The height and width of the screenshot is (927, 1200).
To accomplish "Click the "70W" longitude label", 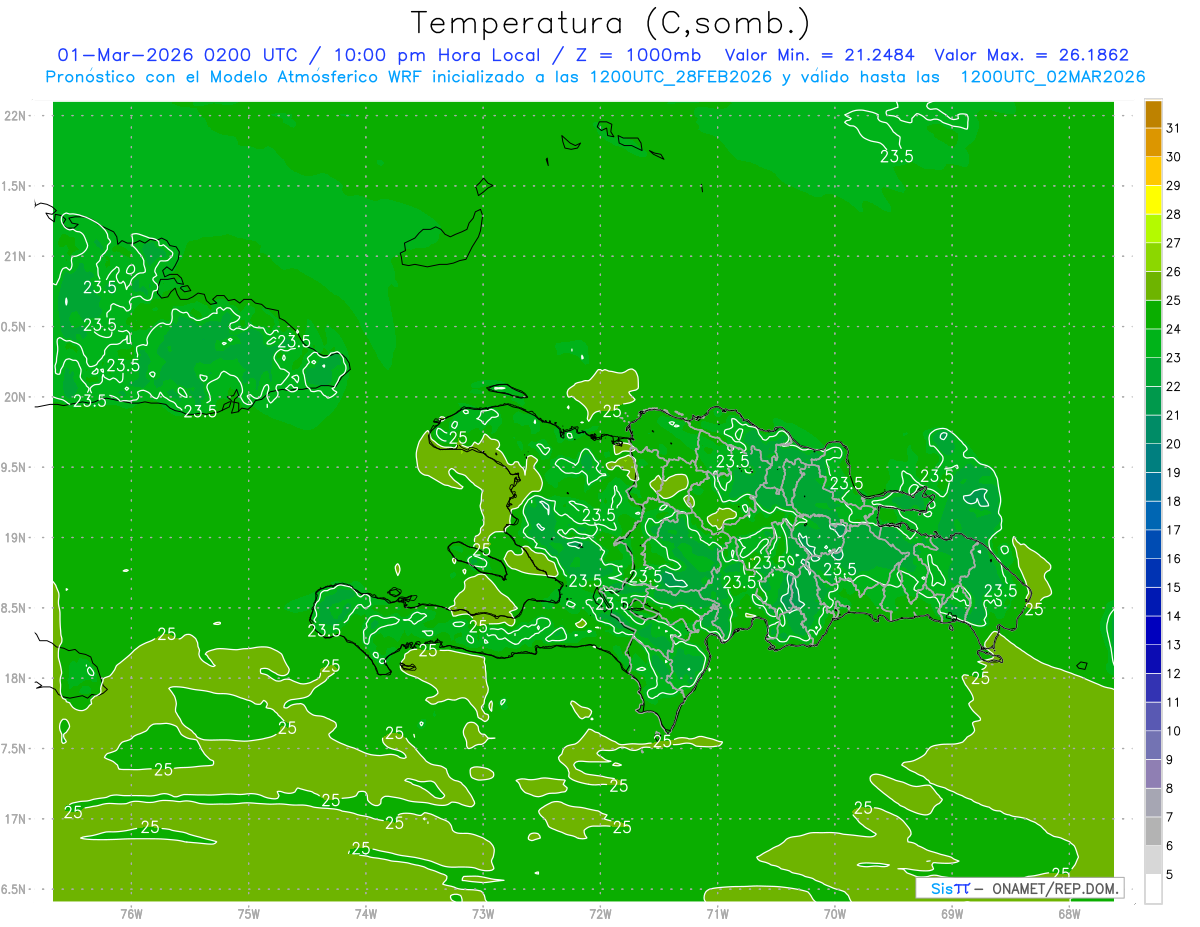I will (x=835, y=913).
